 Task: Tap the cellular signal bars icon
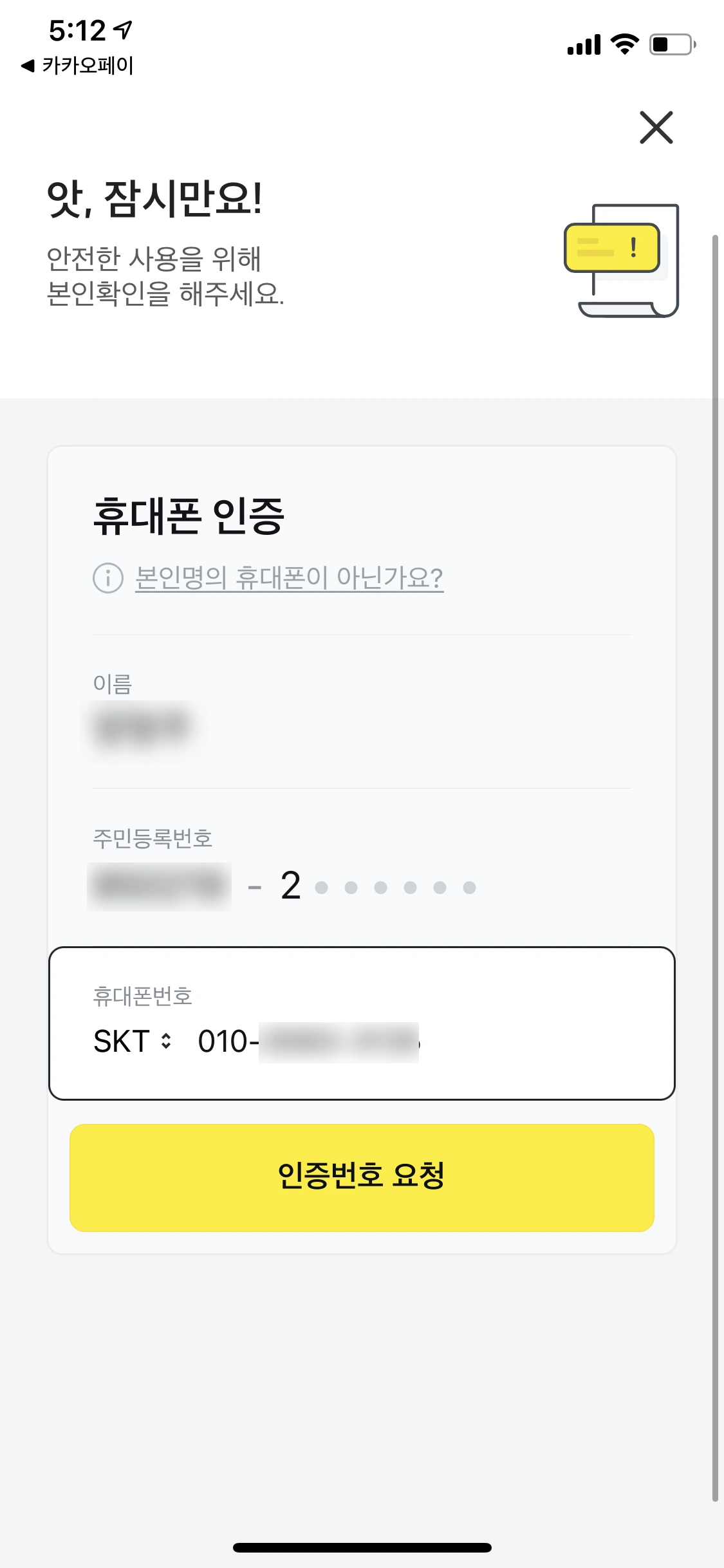[x=584, y=44]
